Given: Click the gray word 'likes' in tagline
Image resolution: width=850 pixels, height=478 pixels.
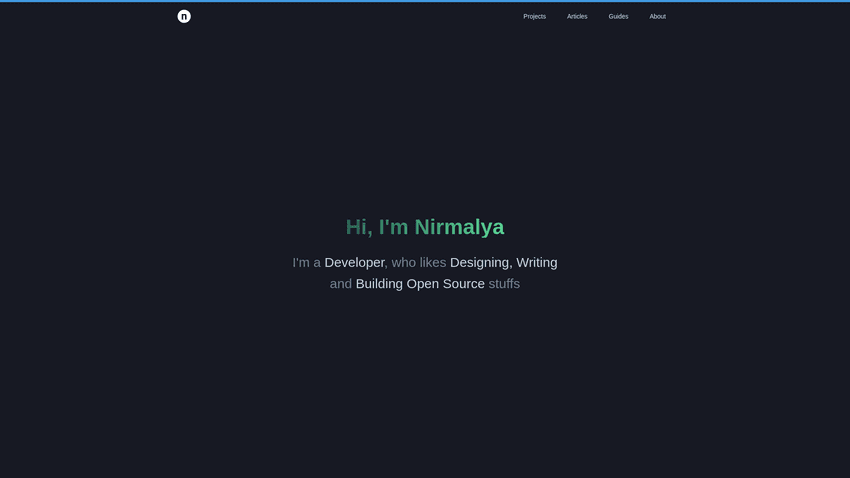Looking at the screenshot, I should click(x=433, y=263).
